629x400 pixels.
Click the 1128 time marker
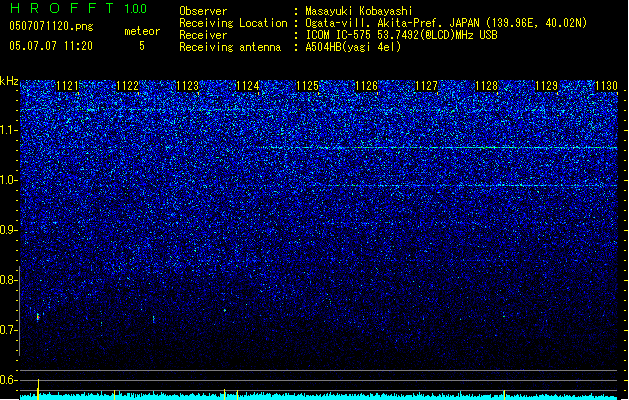[x=486, y=86]
